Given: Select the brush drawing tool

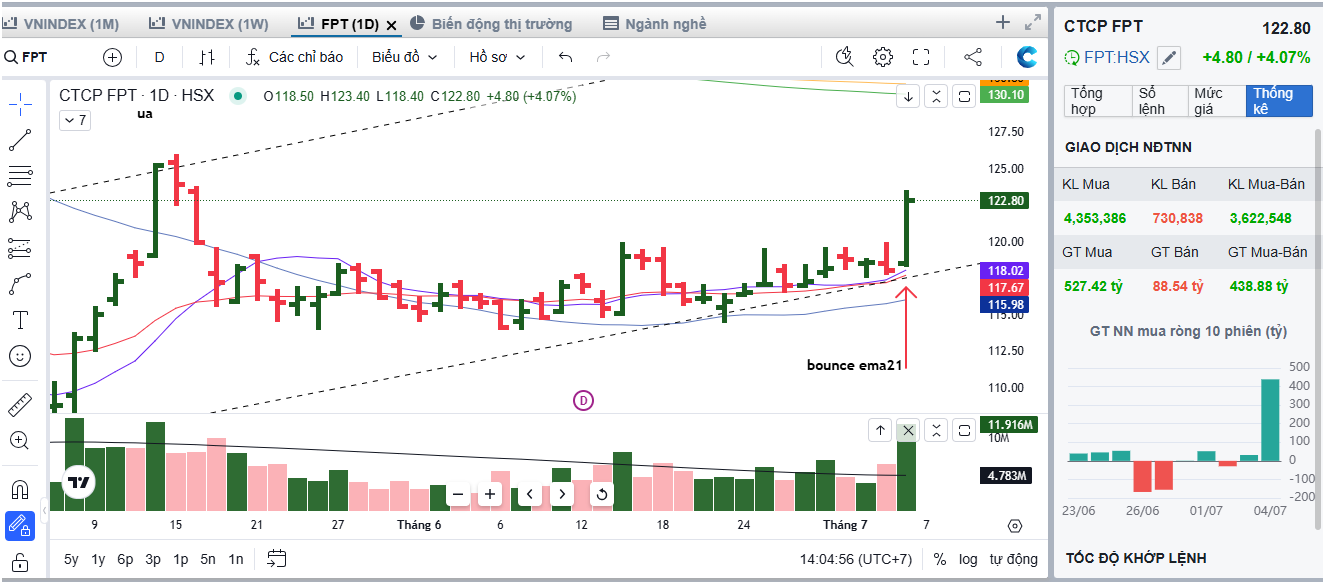Looking at the screenshot, I should pos(20,284).
